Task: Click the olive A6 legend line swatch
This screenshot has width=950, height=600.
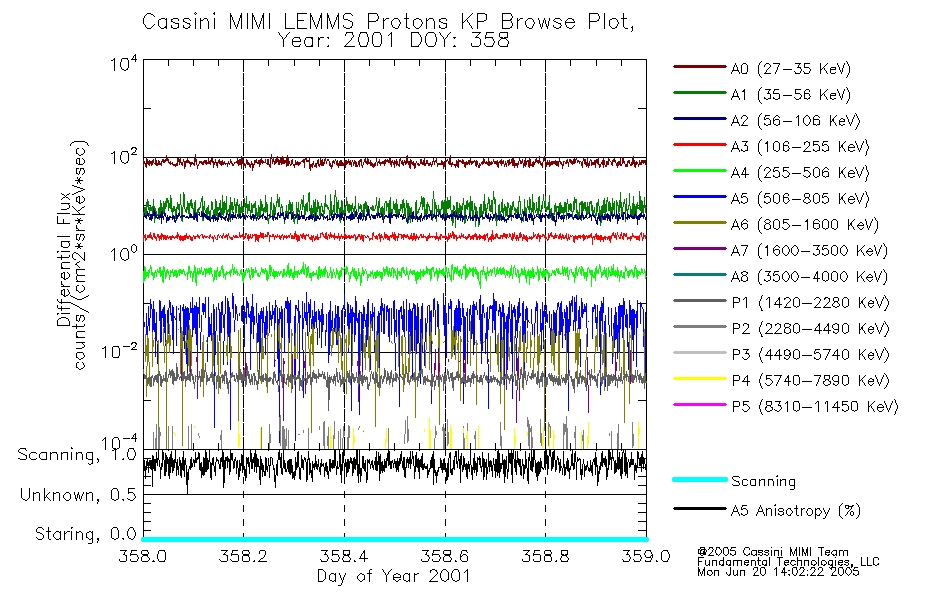Action: (x=700, y=223)
